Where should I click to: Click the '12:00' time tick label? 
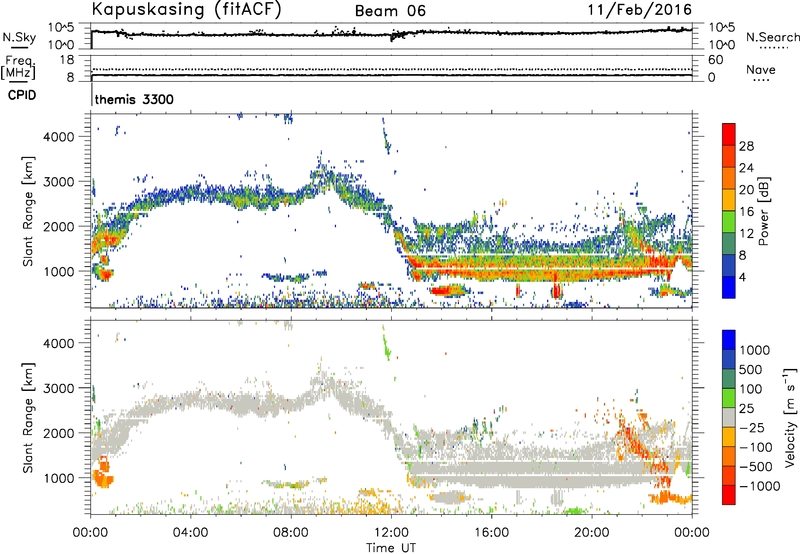click(x=391, y=533)
